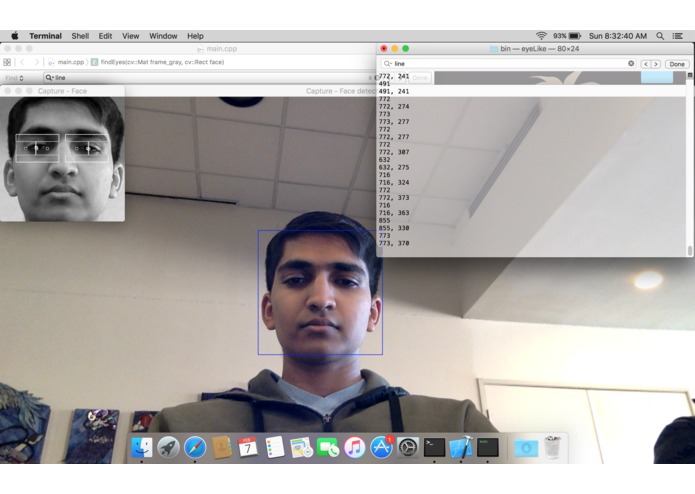
Task: Open Finder from the Dock
Action: [x=142, y=447]
